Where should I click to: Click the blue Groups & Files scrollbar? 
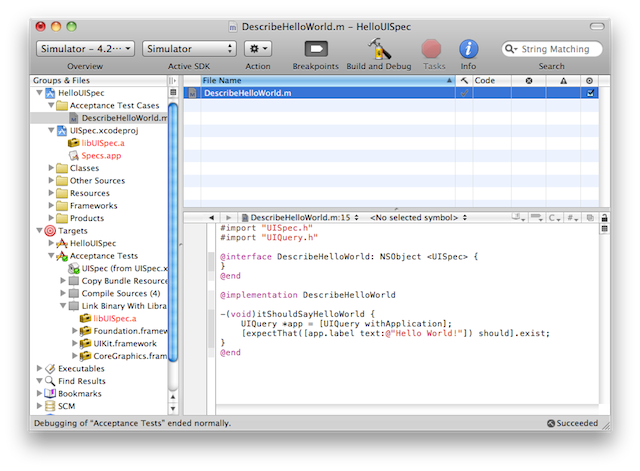pos(173,232)
